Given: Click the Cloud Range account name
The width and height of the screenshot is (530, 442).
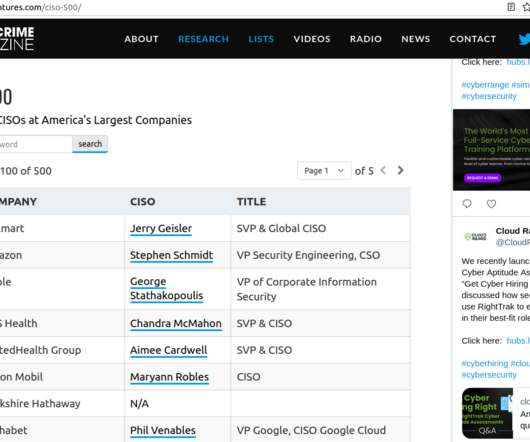Looking at the screenshot, I should pos(512,231).
